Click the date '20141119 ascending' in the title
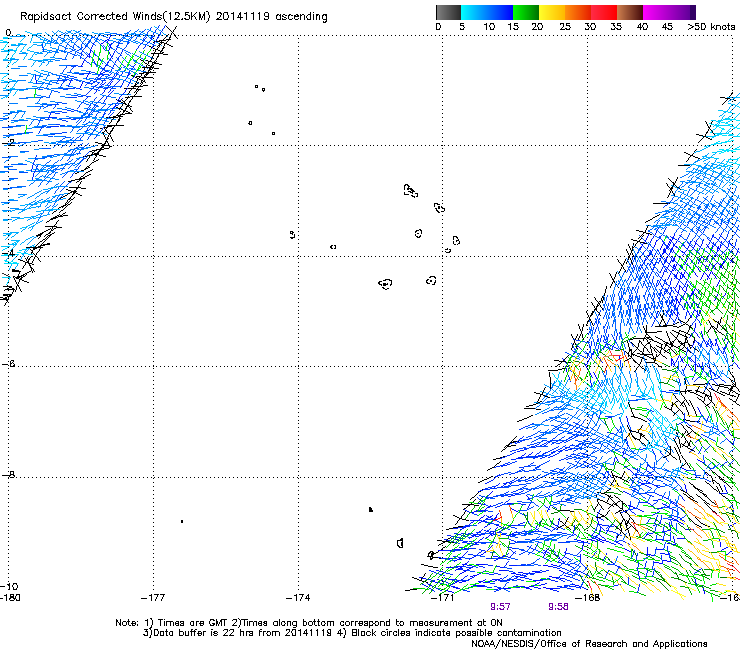The width and height of the screenshot is (740, 650). (x=271, y=16)
